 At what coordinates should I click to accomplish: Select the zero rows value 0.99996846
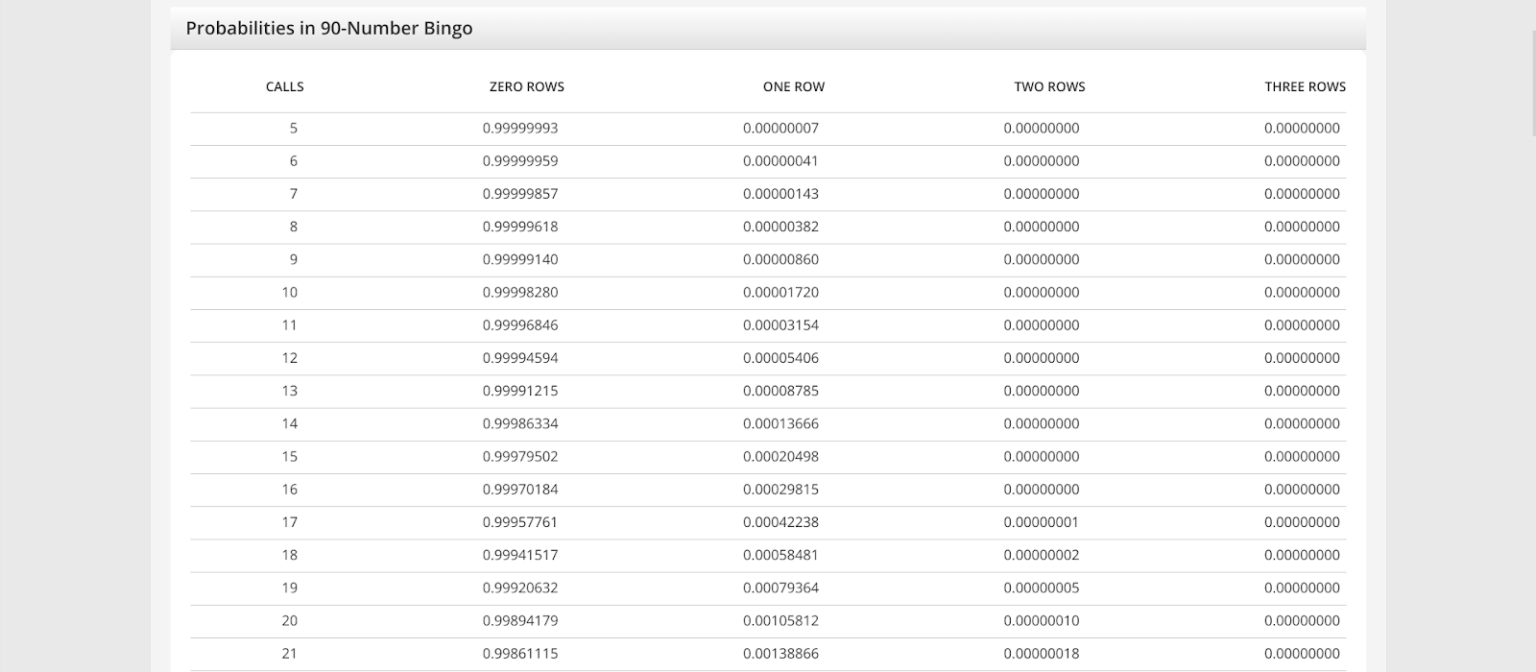pos(520,325)
